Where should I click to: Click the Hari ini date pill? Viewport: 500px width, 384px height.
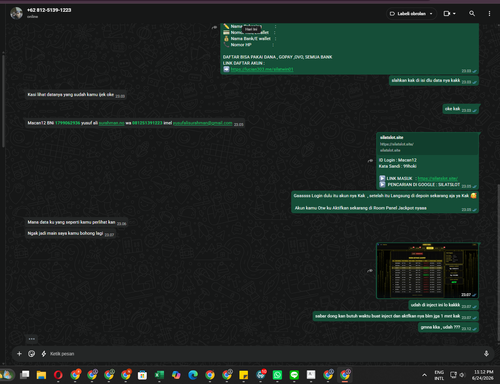(251, 29)
